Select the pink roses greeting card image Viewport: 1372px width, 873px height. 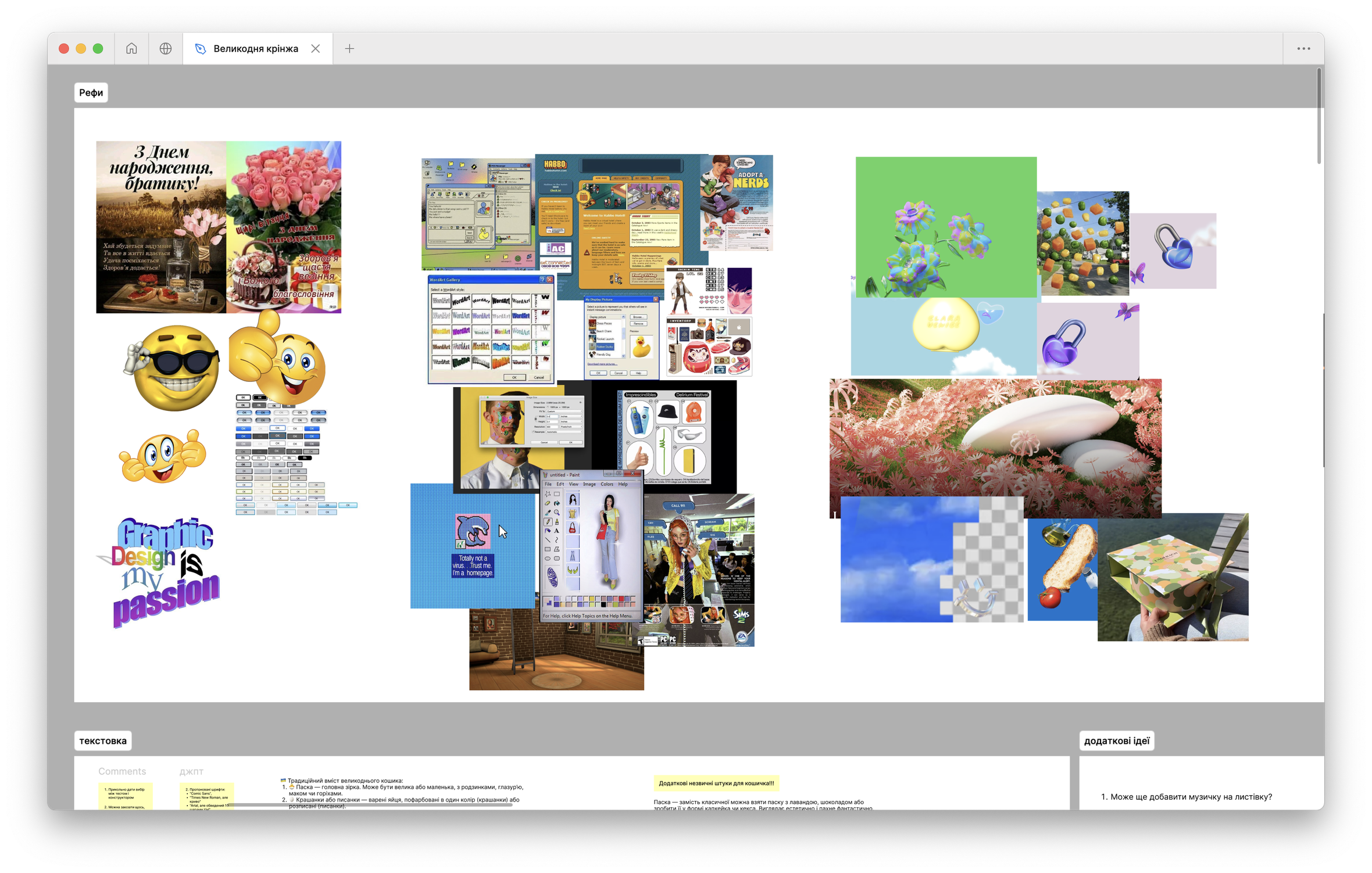(x=284, y=227)
